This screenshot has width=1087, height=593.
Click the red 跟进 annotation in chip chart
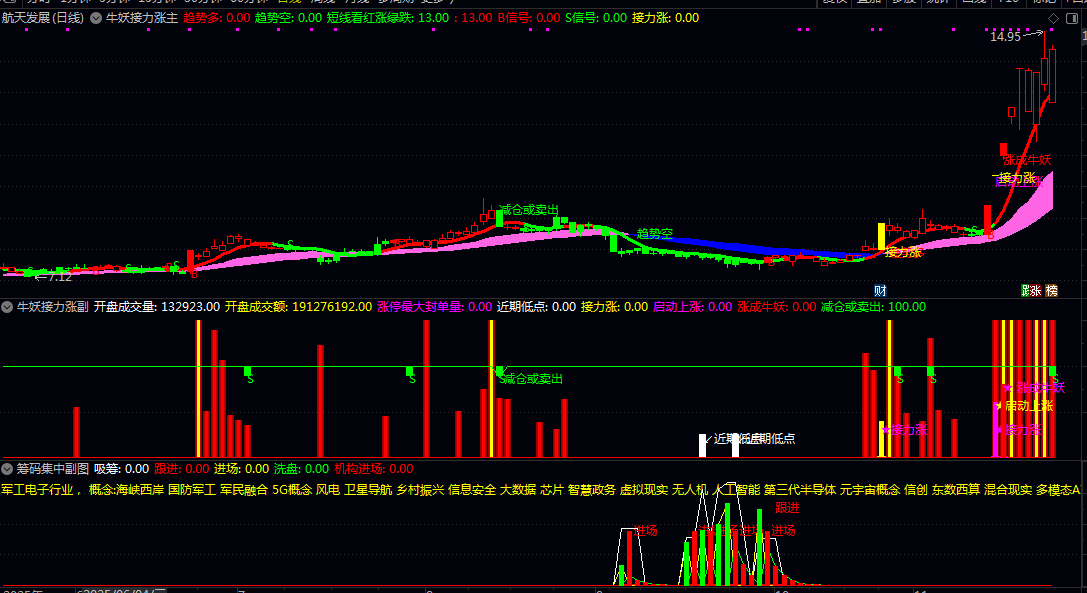(x=787, y=508)
